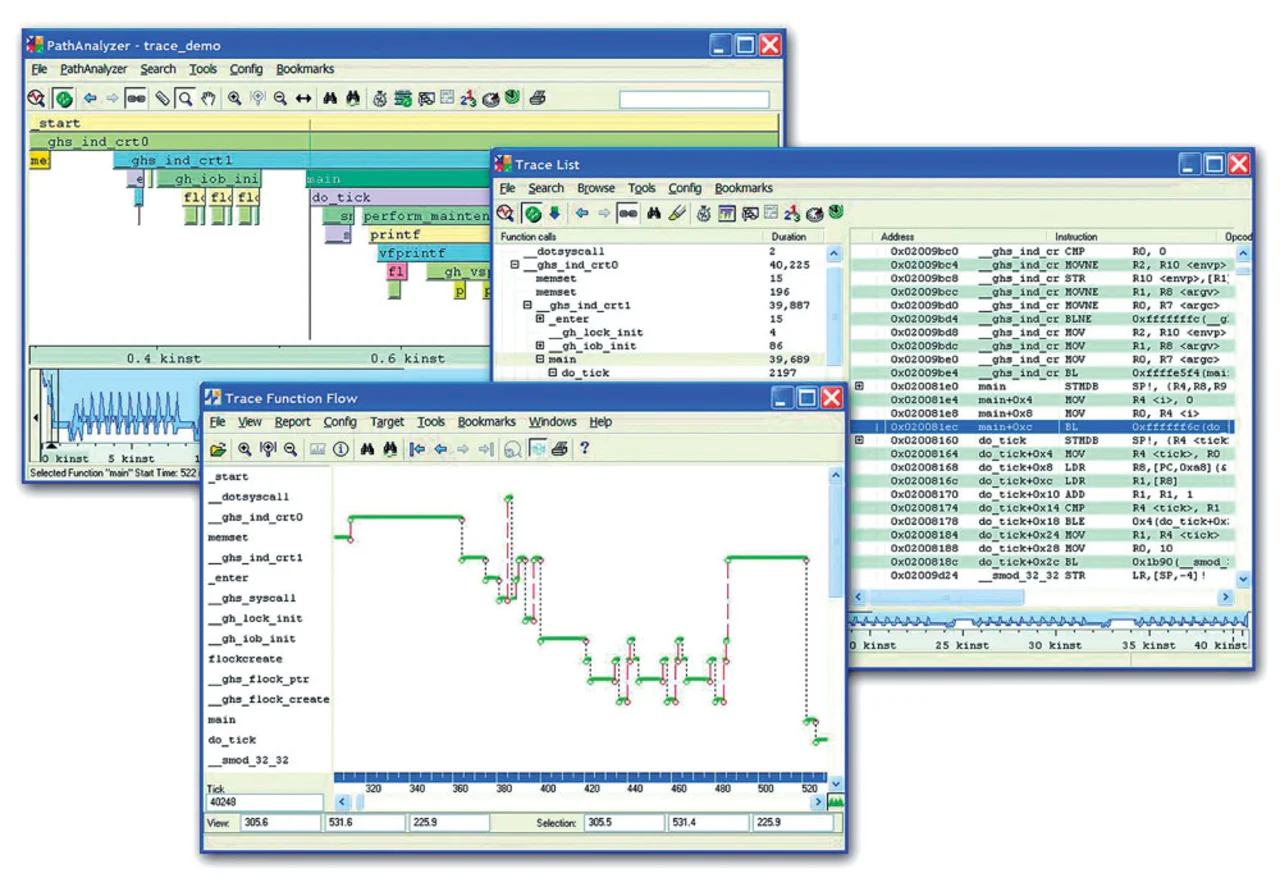Screen dimensions: 1280x887
Task: Toggle the chain link button in PathAnalyzer toolbar
Action: click(137, 98)
